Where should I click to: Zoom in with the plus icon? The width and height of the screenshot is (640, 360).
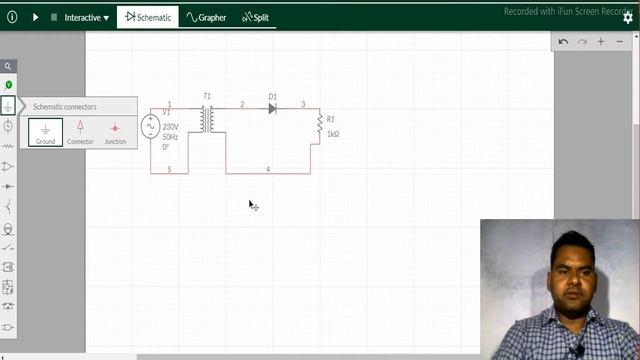tap(601, 42)
